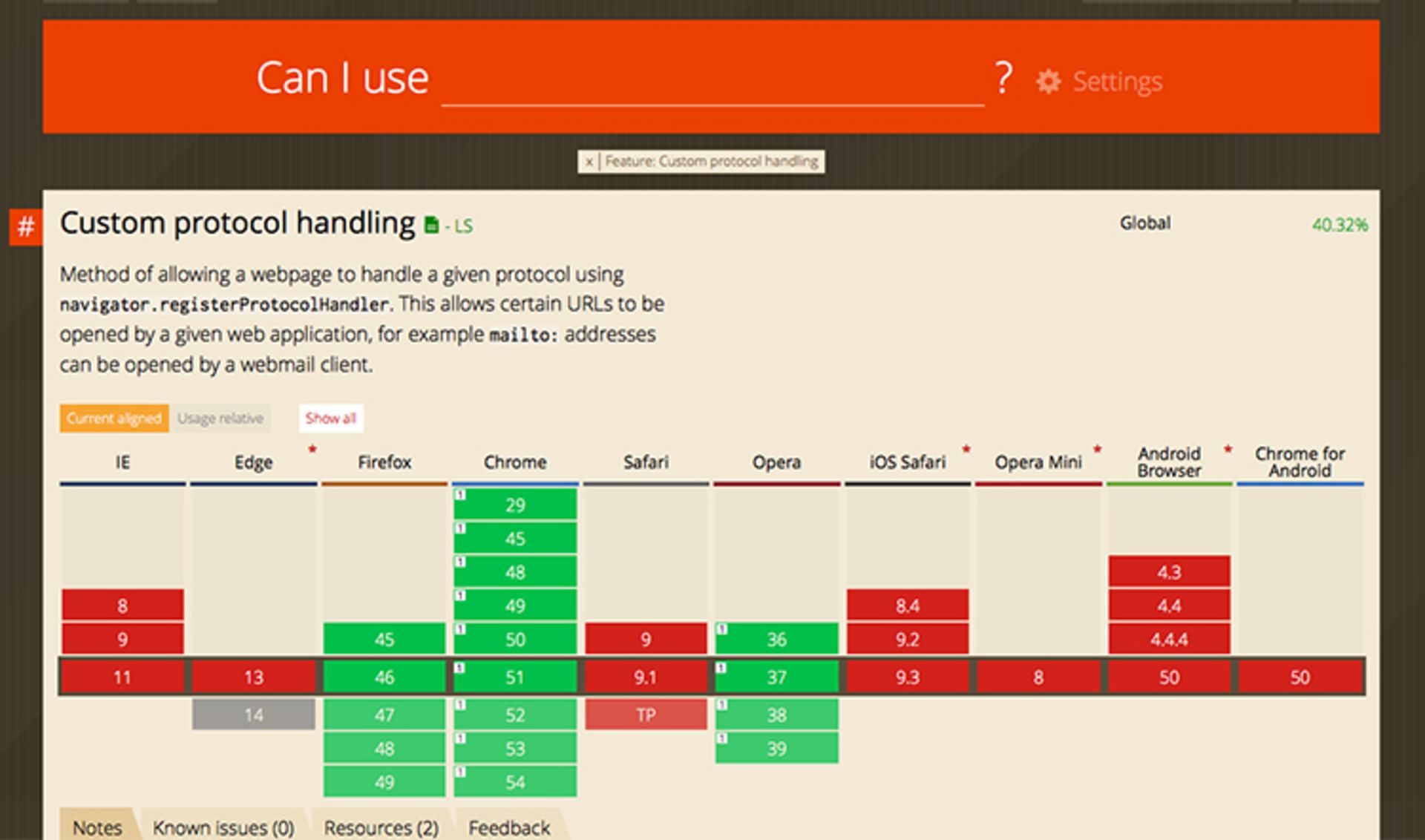Click the Firefox 46 cell
Viewport: 1425px width, 840px height.
click(x=384, y=677)
